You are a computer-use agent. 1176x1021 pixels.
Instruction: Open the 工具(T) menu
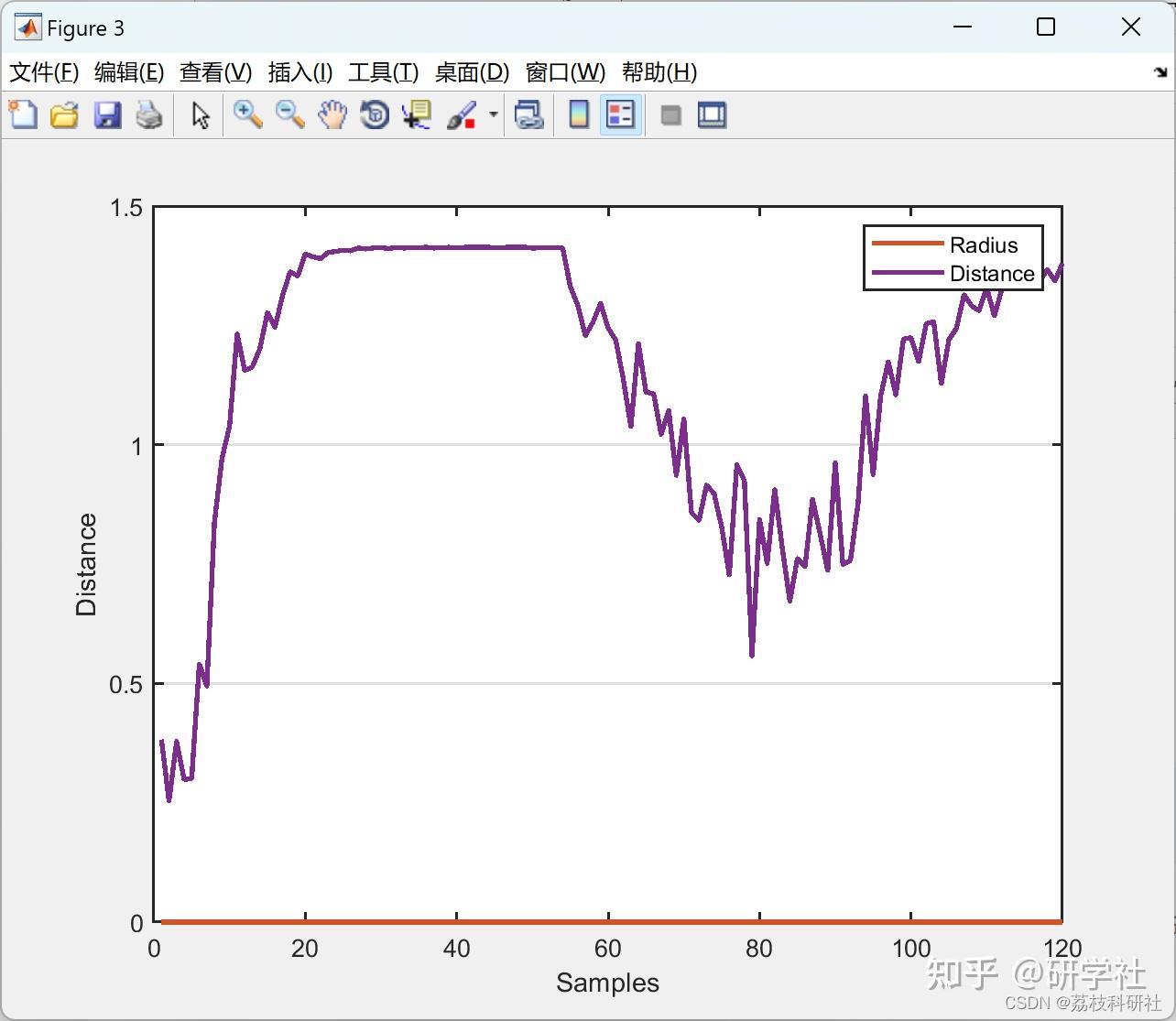point(384,72)
